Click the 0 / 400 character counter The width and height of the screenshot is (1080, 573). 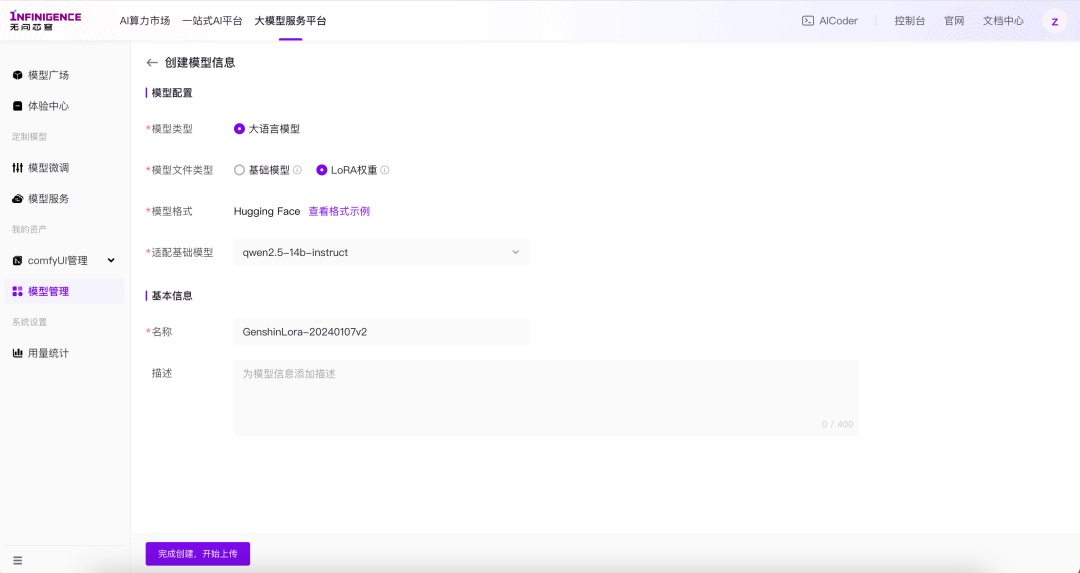[x=838, y=424]
